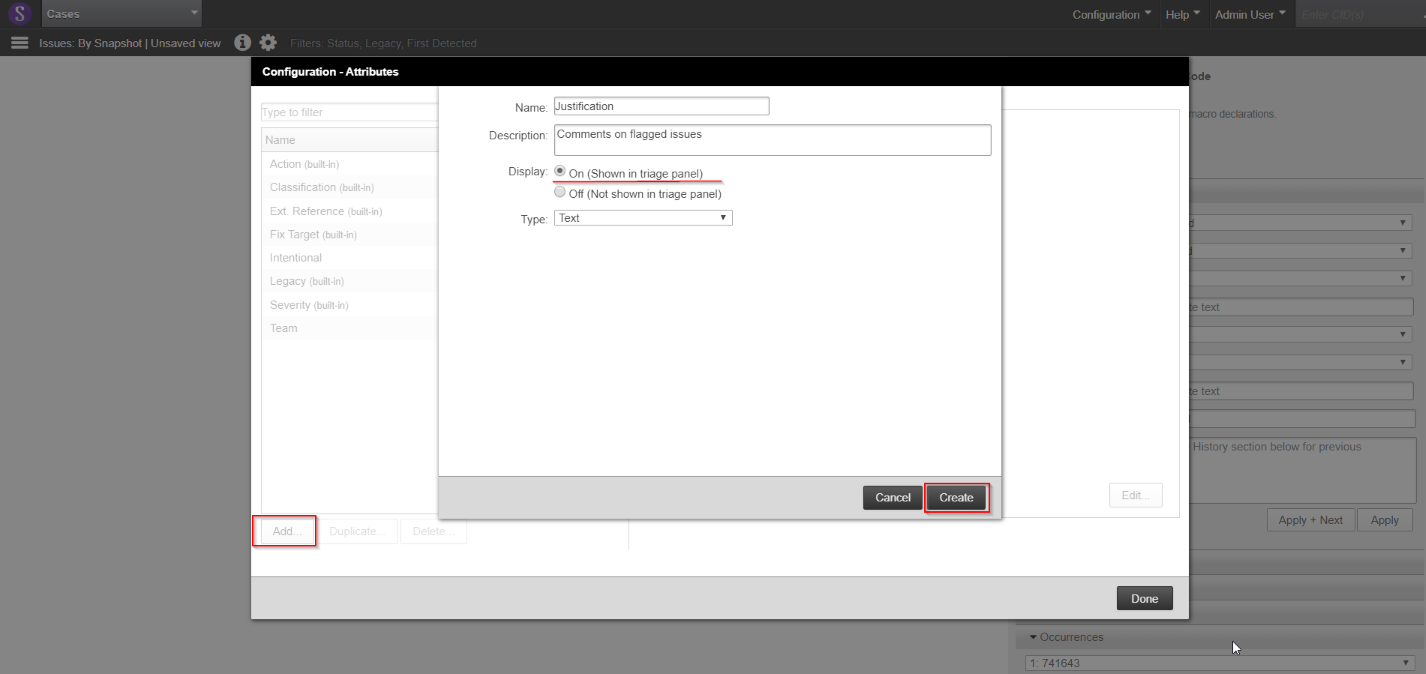1426x674 pixels.
Task: Select the Intentional attribute row
Action: pos(350,257)
